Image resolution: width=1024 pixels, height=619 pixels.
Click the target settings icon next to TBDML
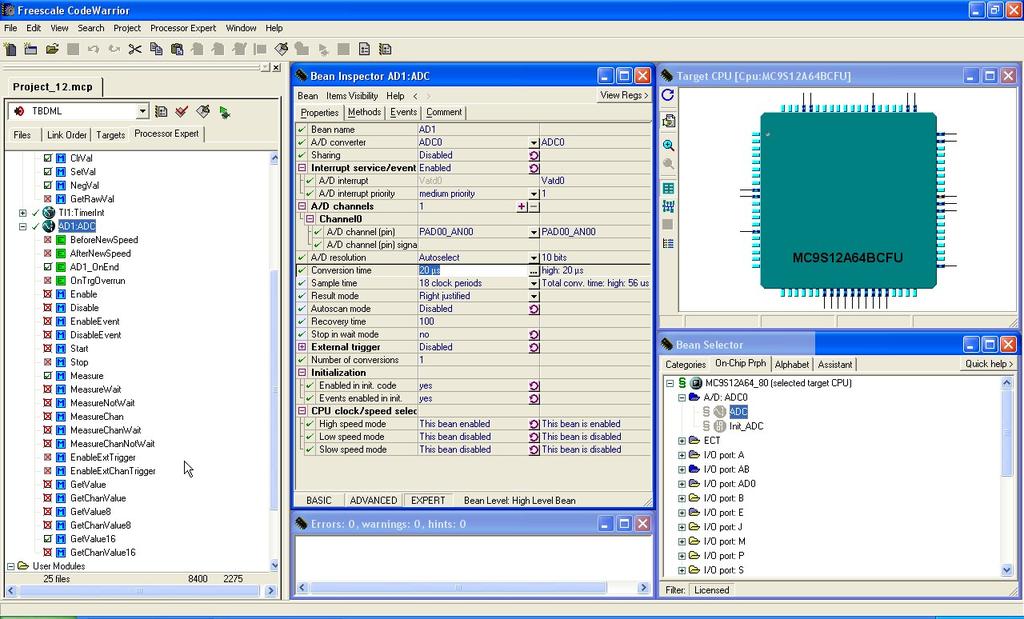point(161,112)
